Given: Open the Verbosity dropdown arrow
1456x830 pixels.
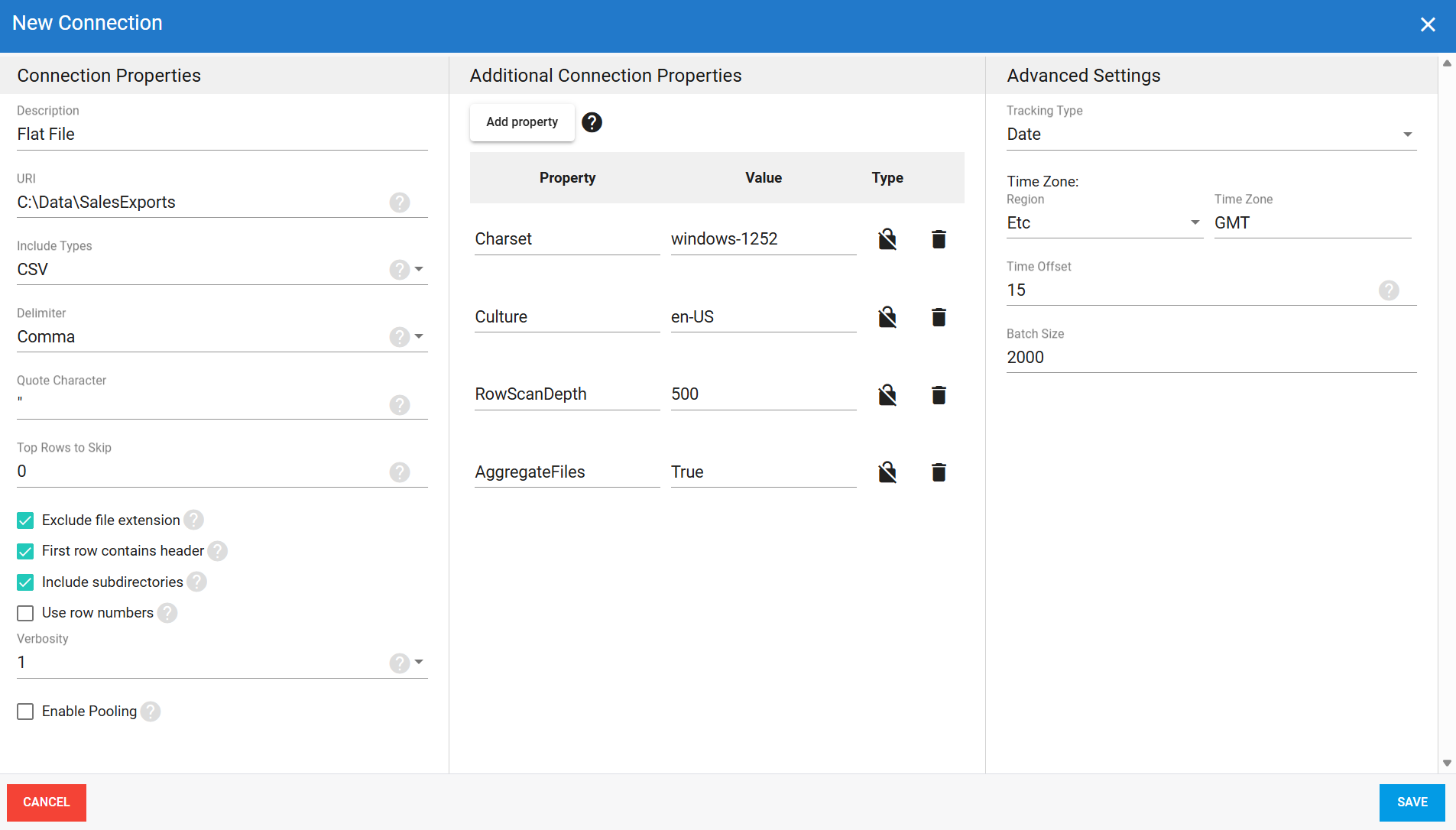Looking at the screenshot, I should pyautogui.click(x=419, y=662).
